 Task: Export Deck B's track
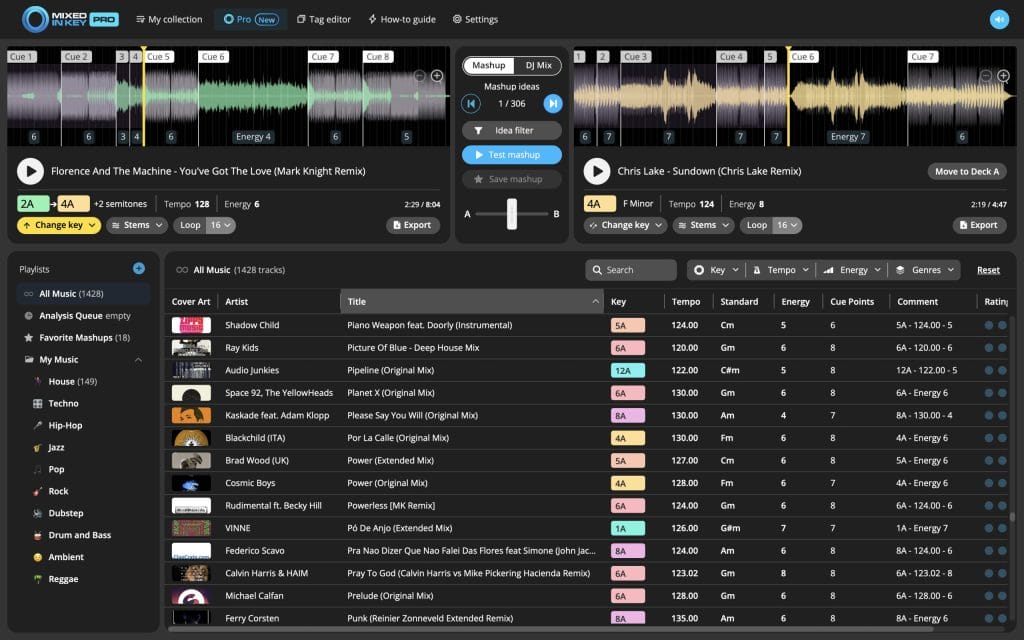(x=978, y=225)
